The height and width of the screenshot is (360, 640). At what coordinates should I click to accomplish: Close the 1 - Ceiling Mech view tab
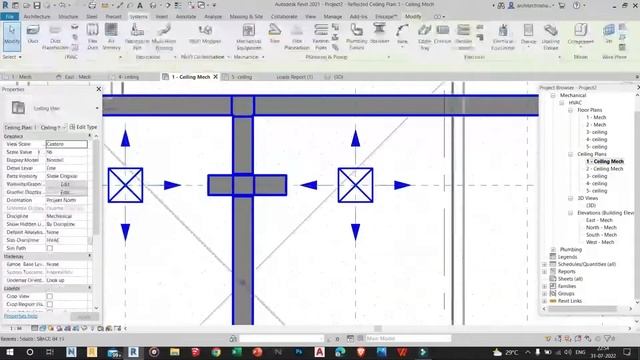(x=216, y=77)
